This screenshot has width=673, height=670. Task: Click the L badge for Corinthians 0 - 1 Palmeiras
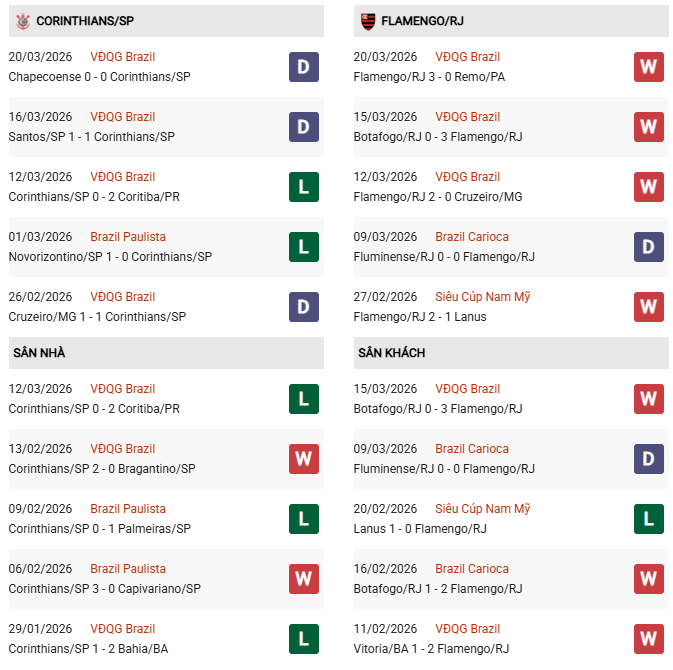coord(304,519)
